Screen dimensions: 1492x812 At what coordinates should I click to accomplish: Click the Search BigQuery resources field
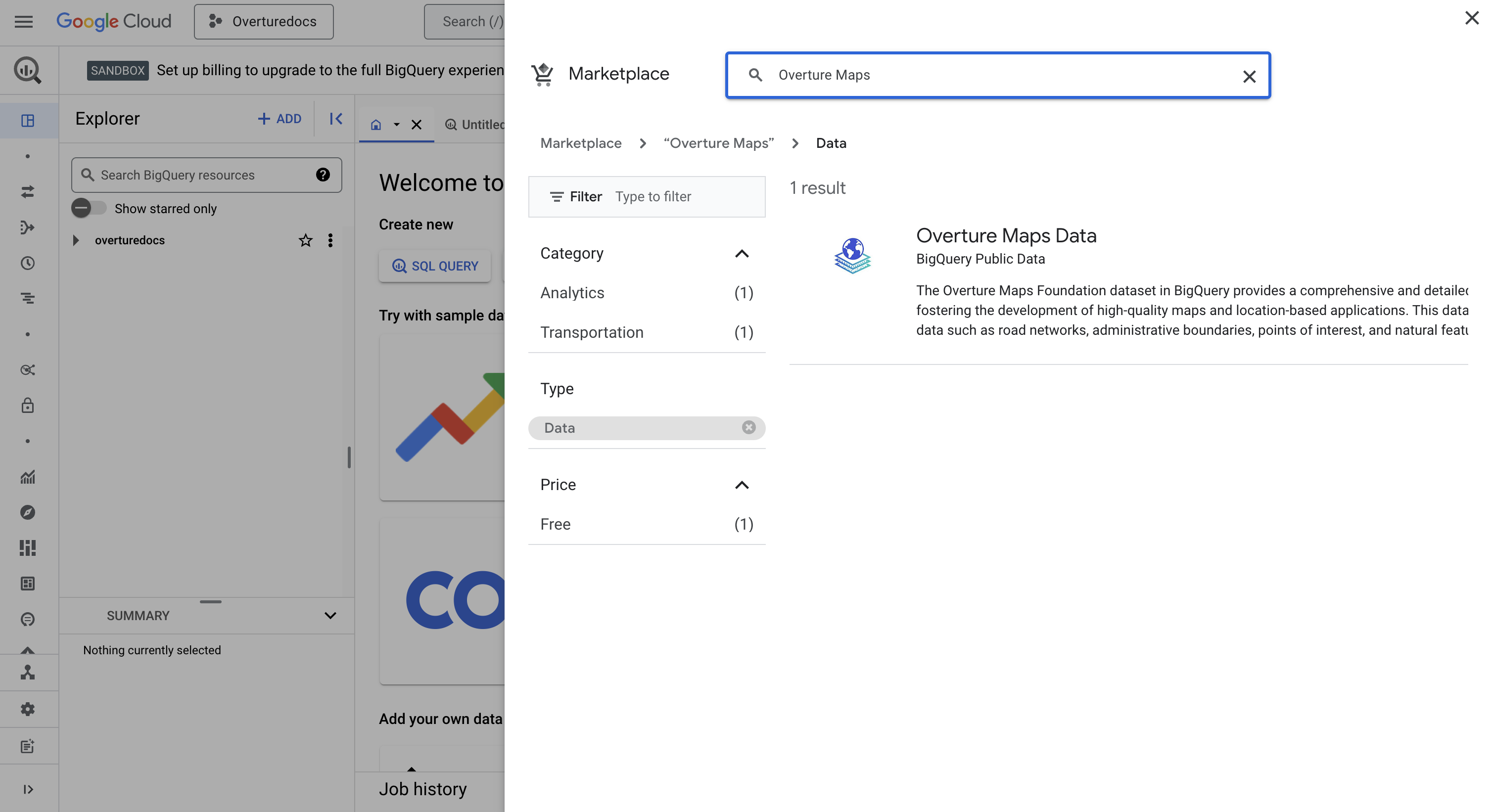point(206,175)
